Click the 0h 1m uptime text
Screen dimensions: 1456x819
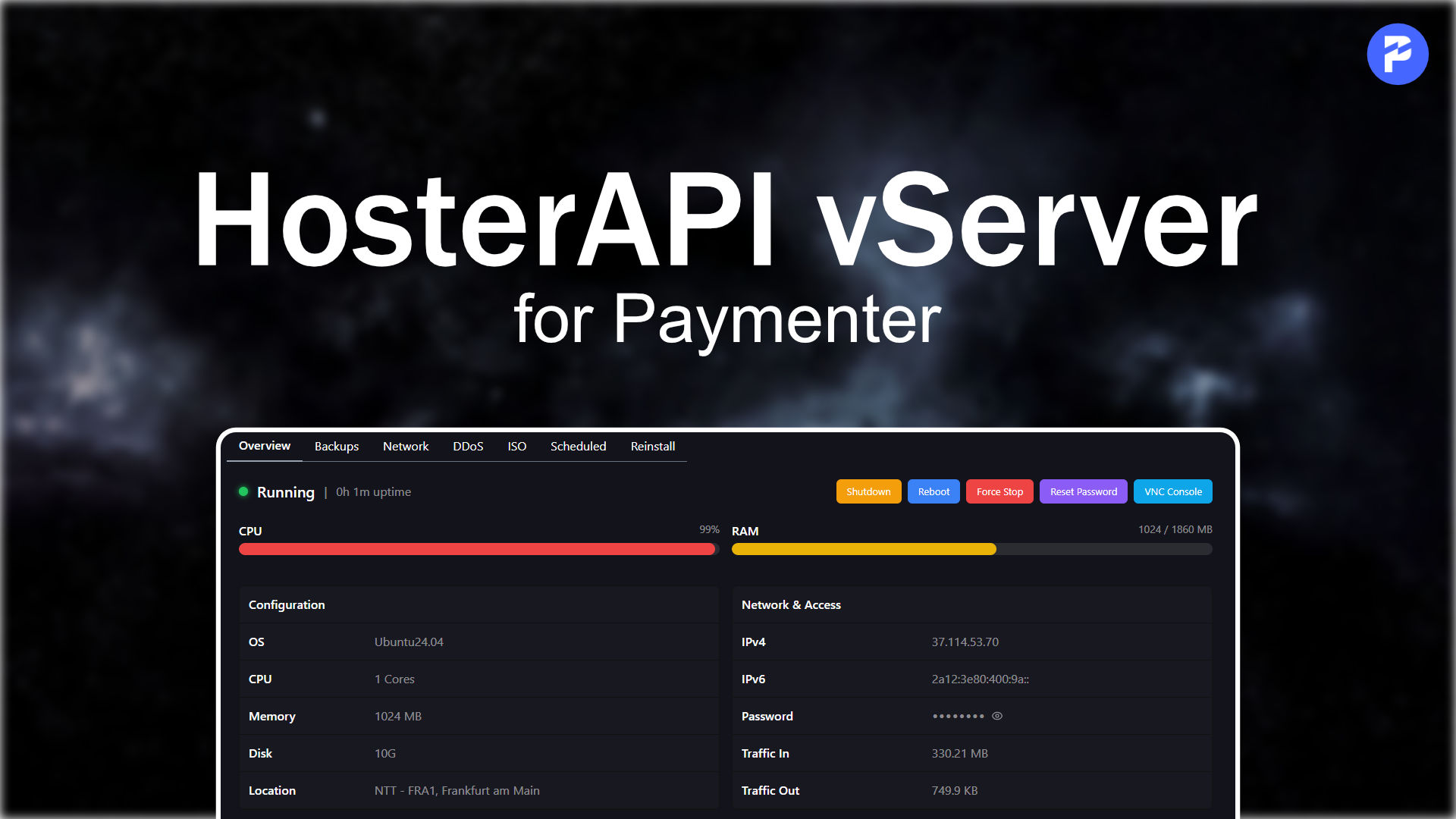point(373,491)
